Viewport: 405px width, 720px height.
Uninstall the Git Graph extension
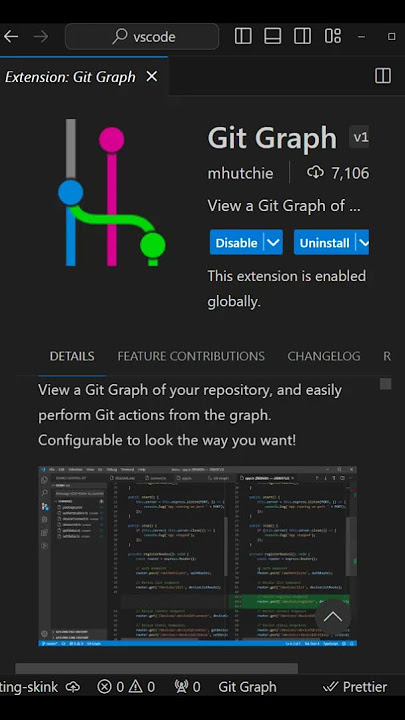[325, 242]
